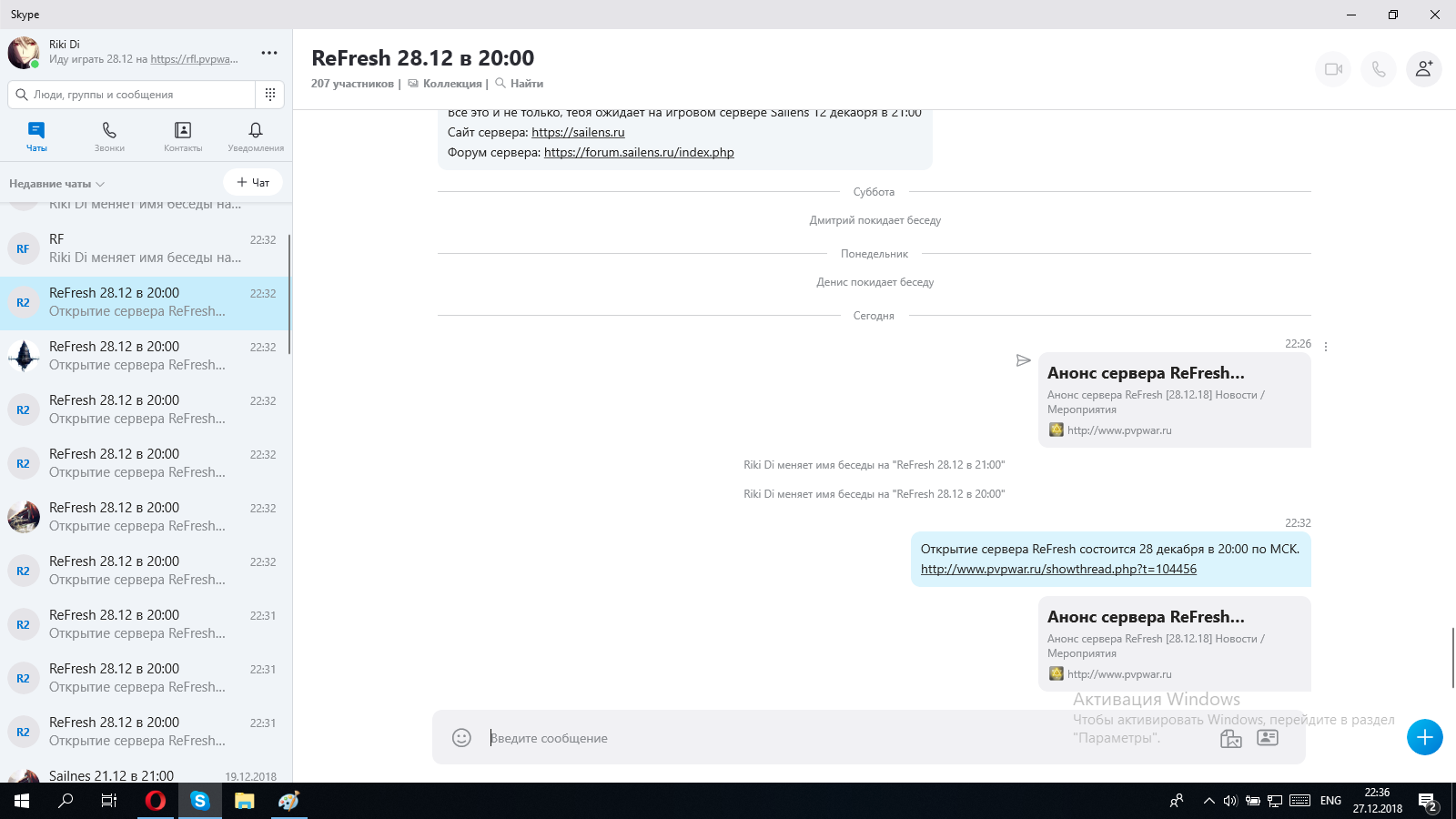The image size is (1456, 819).
Task: Open the dial pad grid icon
Action: pos(270,94)
